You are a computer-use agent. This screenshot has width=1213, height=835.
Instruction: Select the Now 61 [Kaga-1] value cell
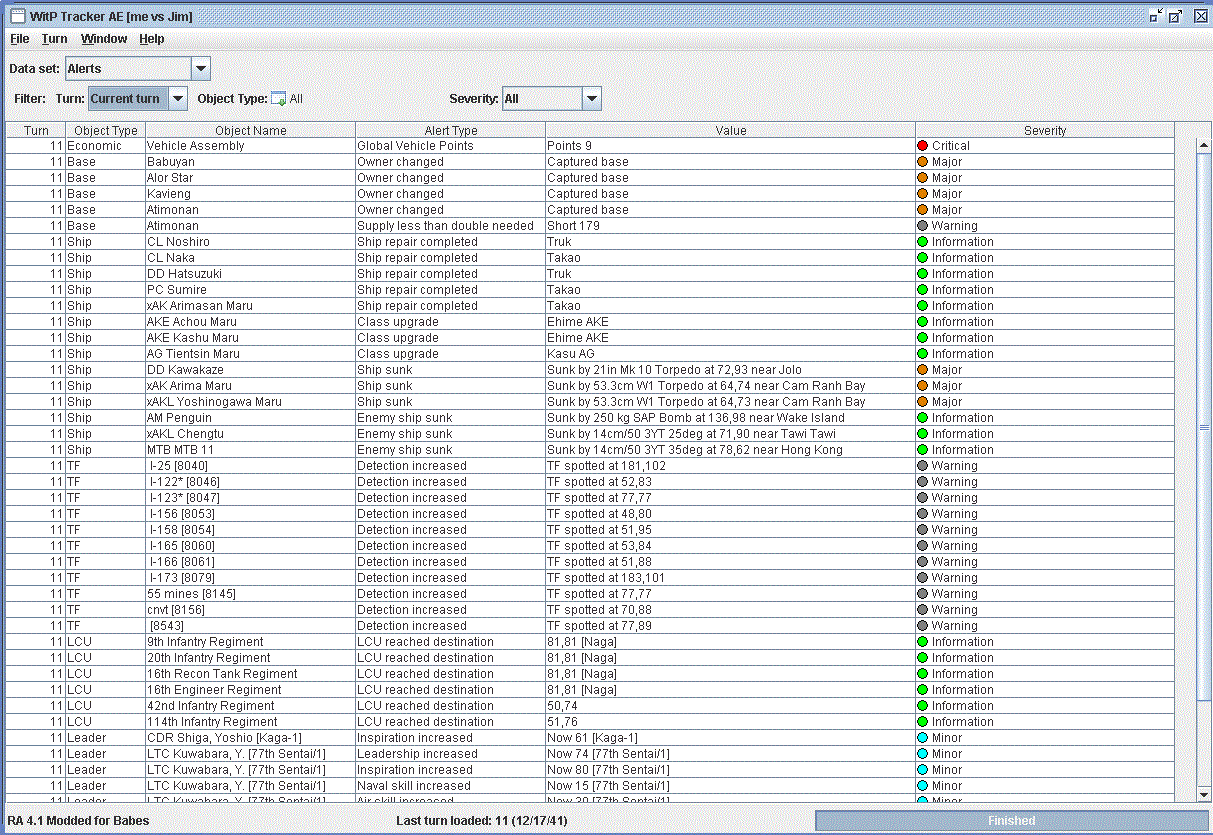(731, 738)
